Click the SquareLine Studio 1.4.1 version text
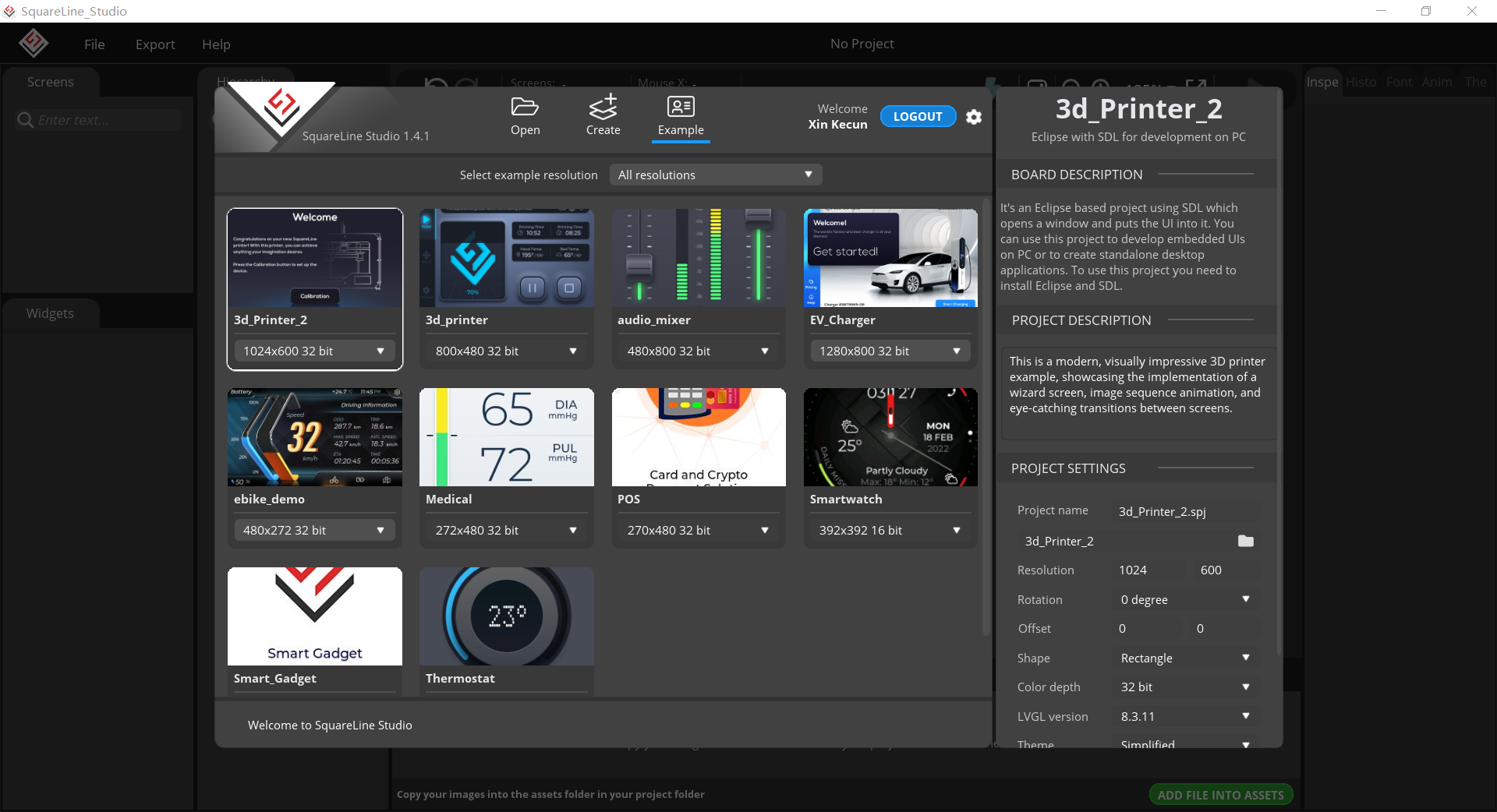Screen dimensions: 1497x812 pos(366,136)
